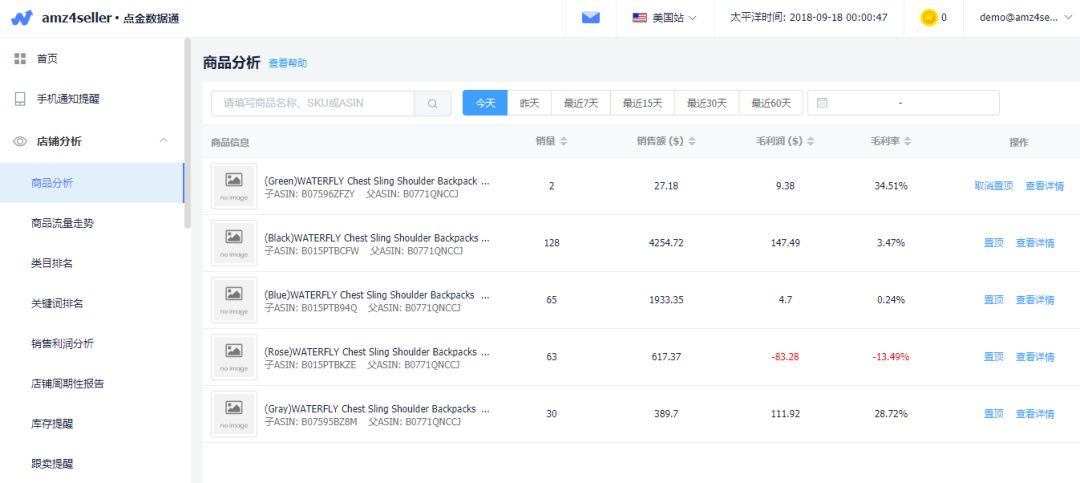Click the 店铺分析 eye icon
Screen dimensions: 1080x483
tap(19, 141)
